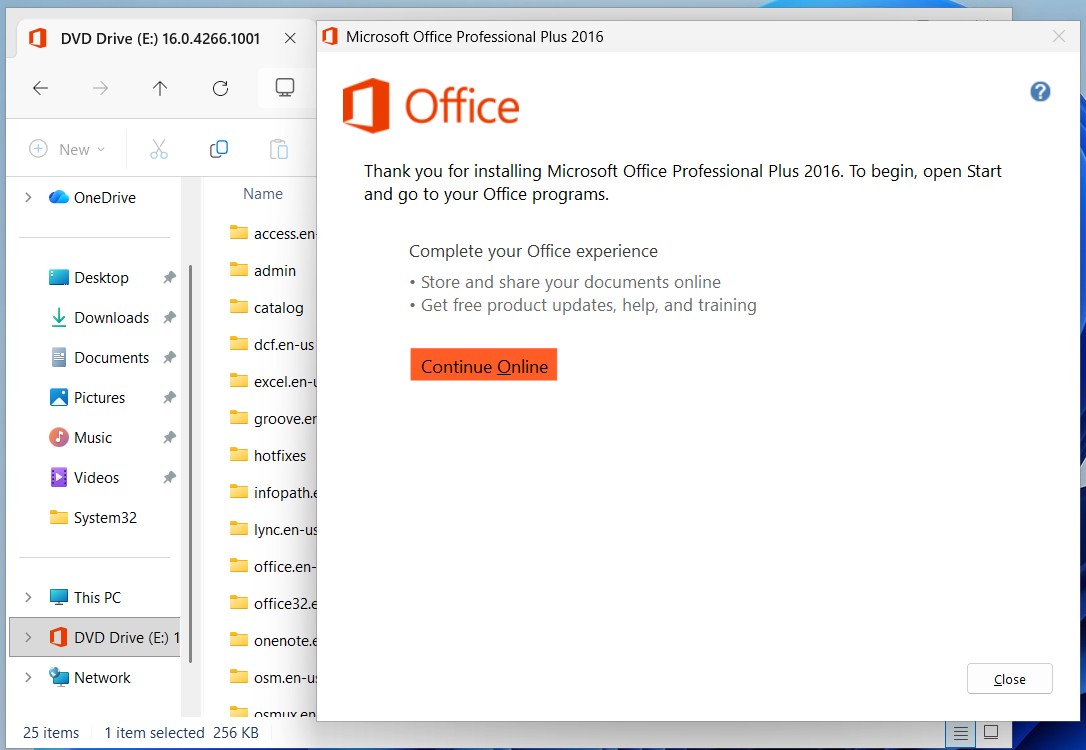Sort files by Name column header
This screenshot has height=750, width=1086.
coord(263,194)
